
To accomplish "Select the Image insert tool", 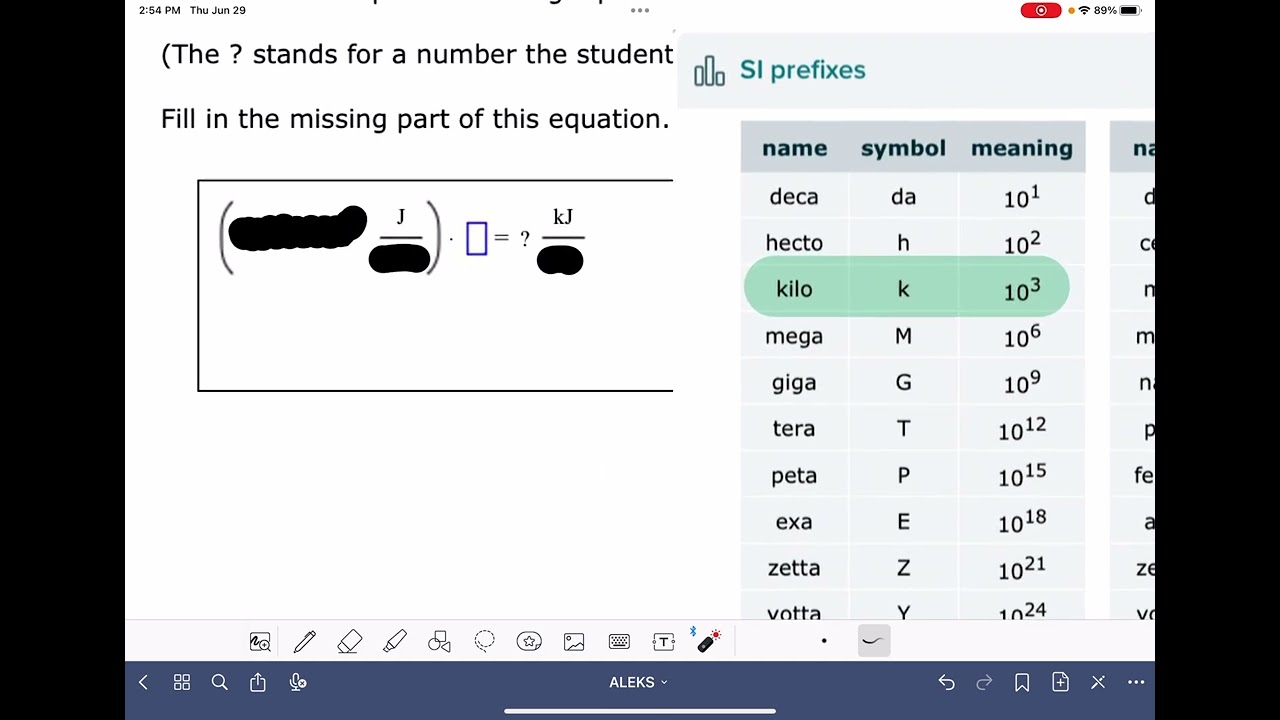I will 574,642.
